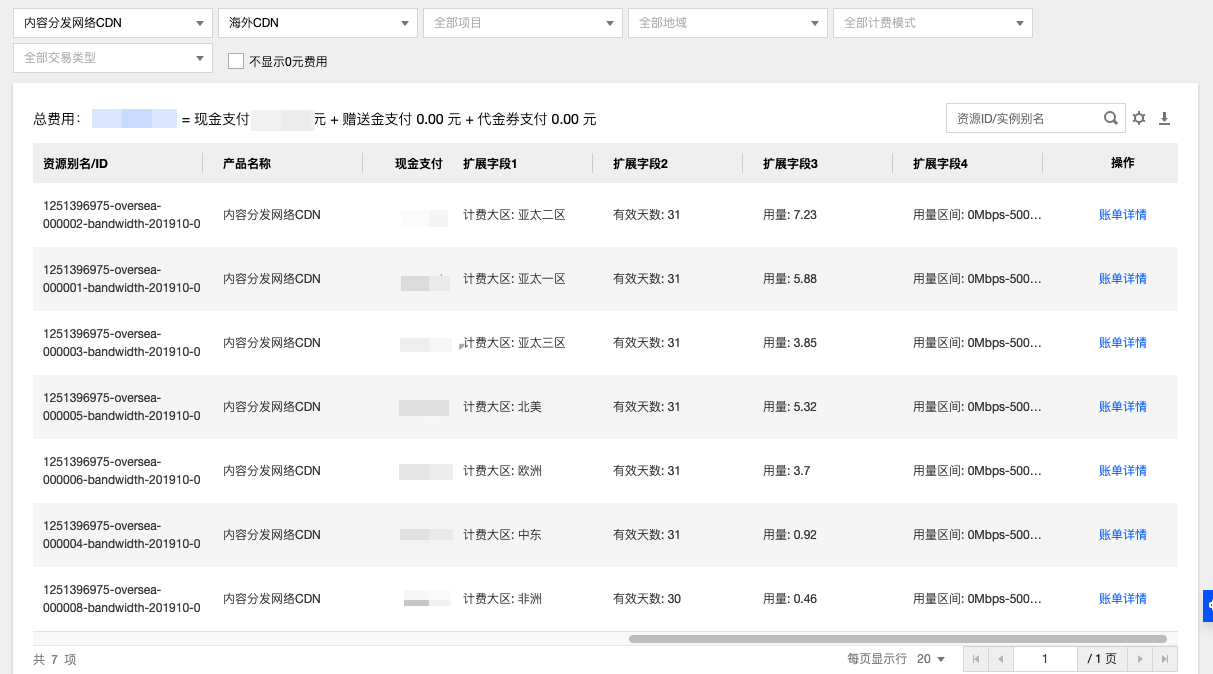Focus the 资源ID/实例别名 search field
The width and height of the screenshot is (1213, 674).
pyautogui.click(x=1025, y=118)
